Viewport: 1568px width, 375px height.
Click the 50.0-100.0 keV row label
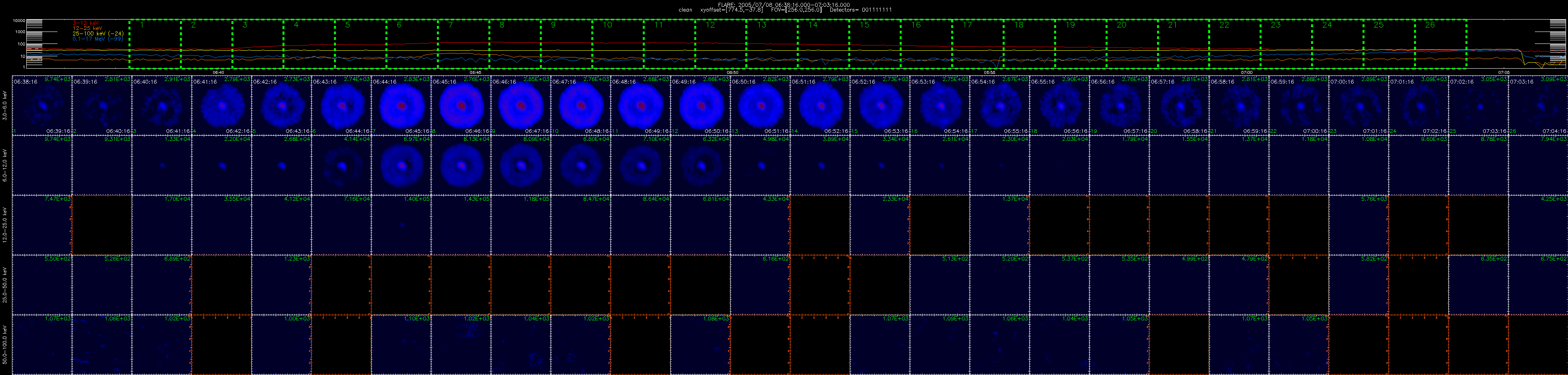point(5,344)
